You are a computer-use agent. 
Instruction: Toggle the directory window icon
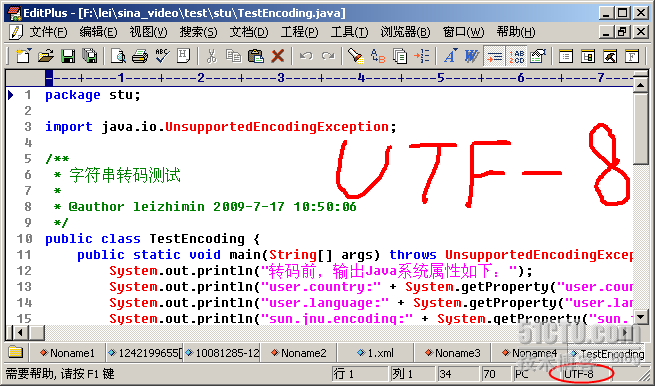(x=588, y=56)
